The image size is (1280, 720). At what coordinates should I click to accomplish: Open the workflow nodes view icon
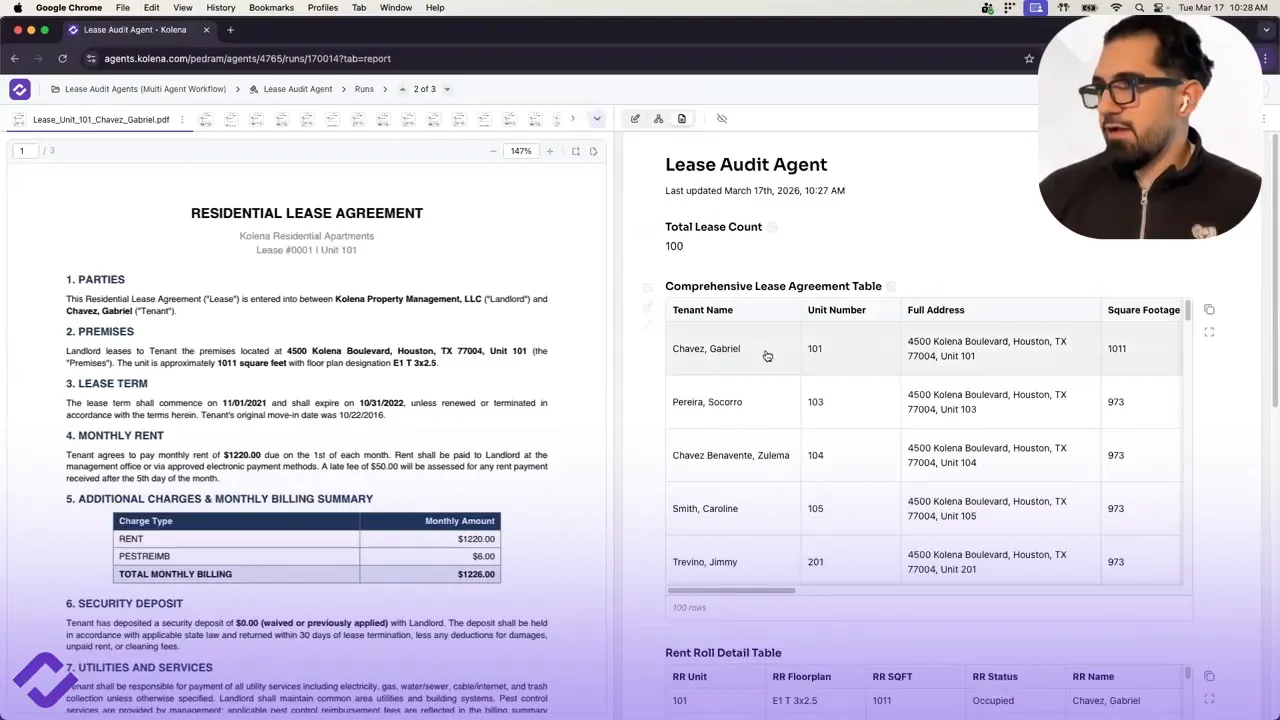click(x=658, y=119)
